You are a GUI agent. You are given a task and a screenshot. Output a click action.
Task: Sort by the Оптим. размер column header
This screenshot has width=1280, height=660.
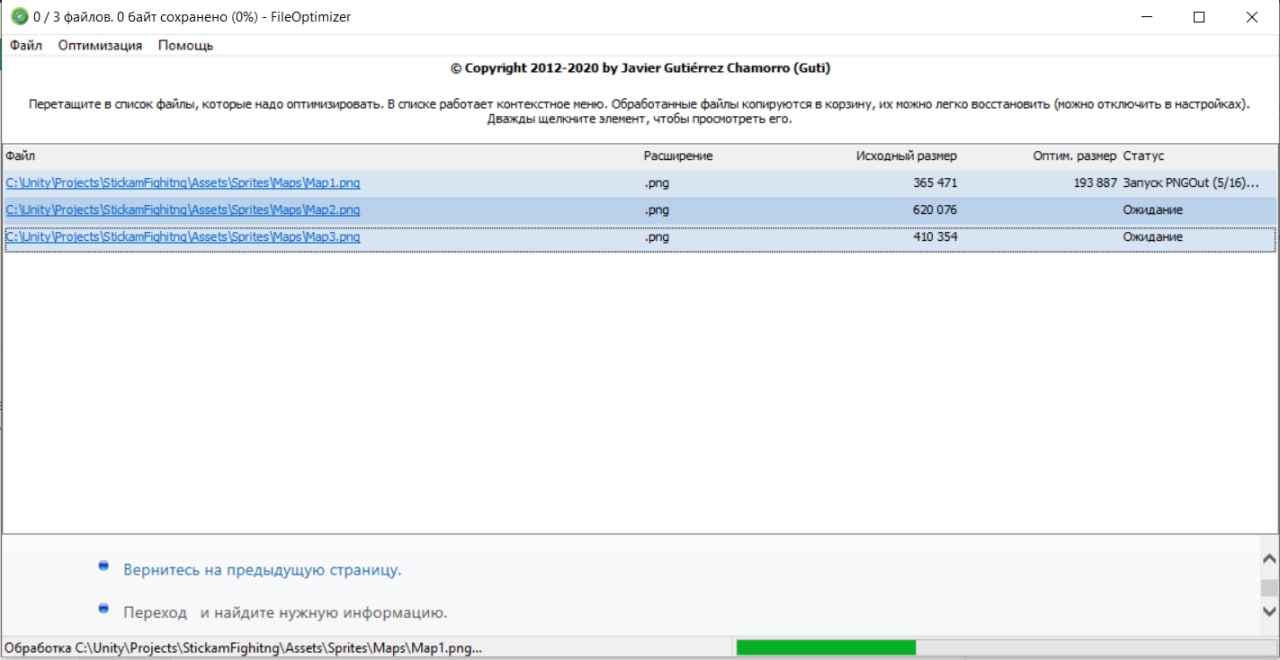1074,156
